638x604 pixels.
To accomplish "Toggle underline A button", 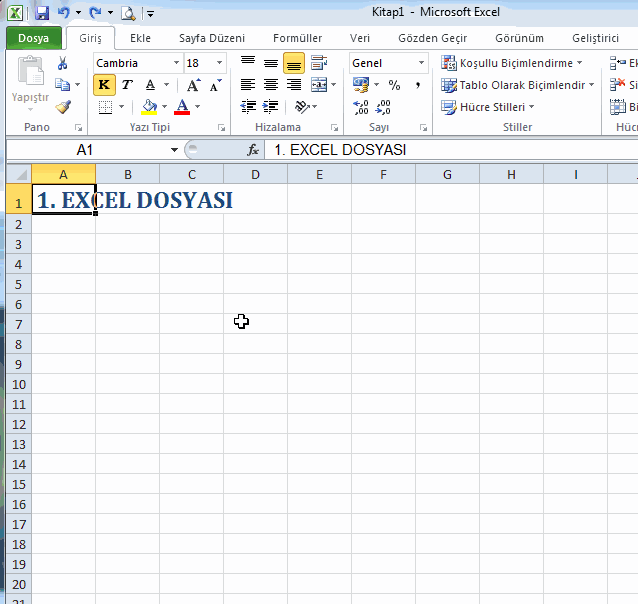I will (x=150, y=85).
